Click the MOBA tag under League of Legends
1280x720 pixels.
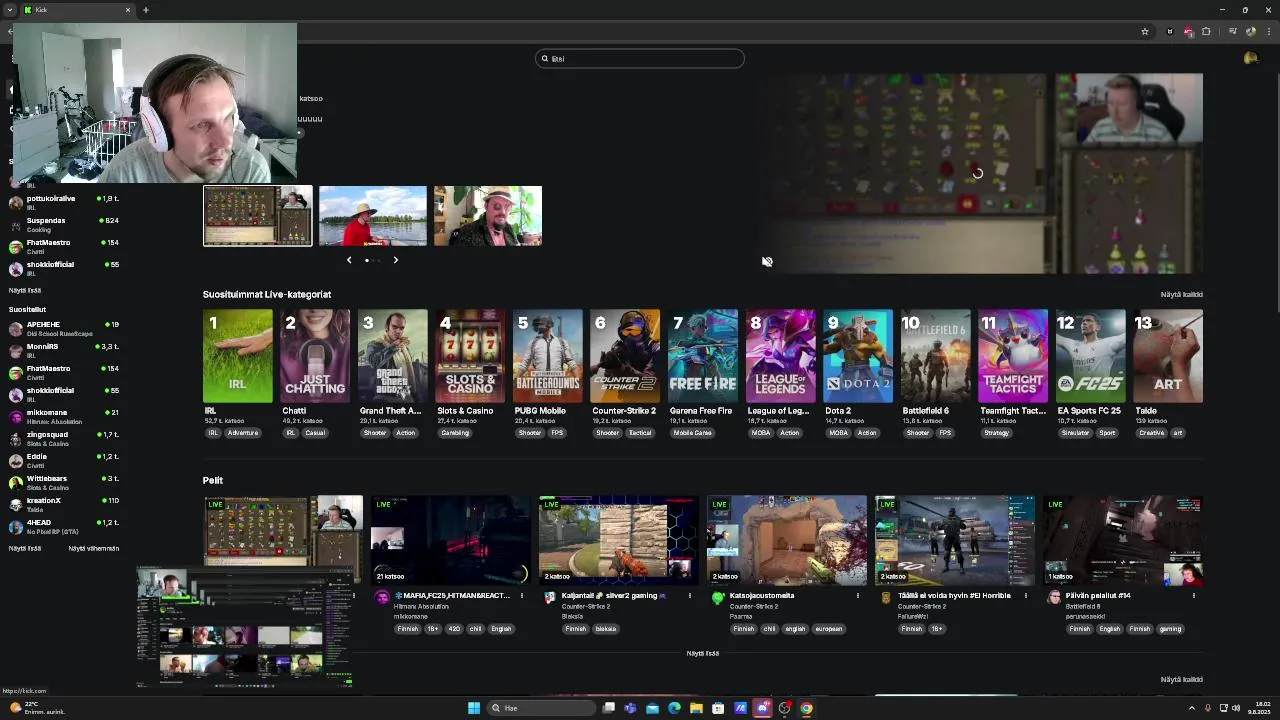click(x=761, y=433)
